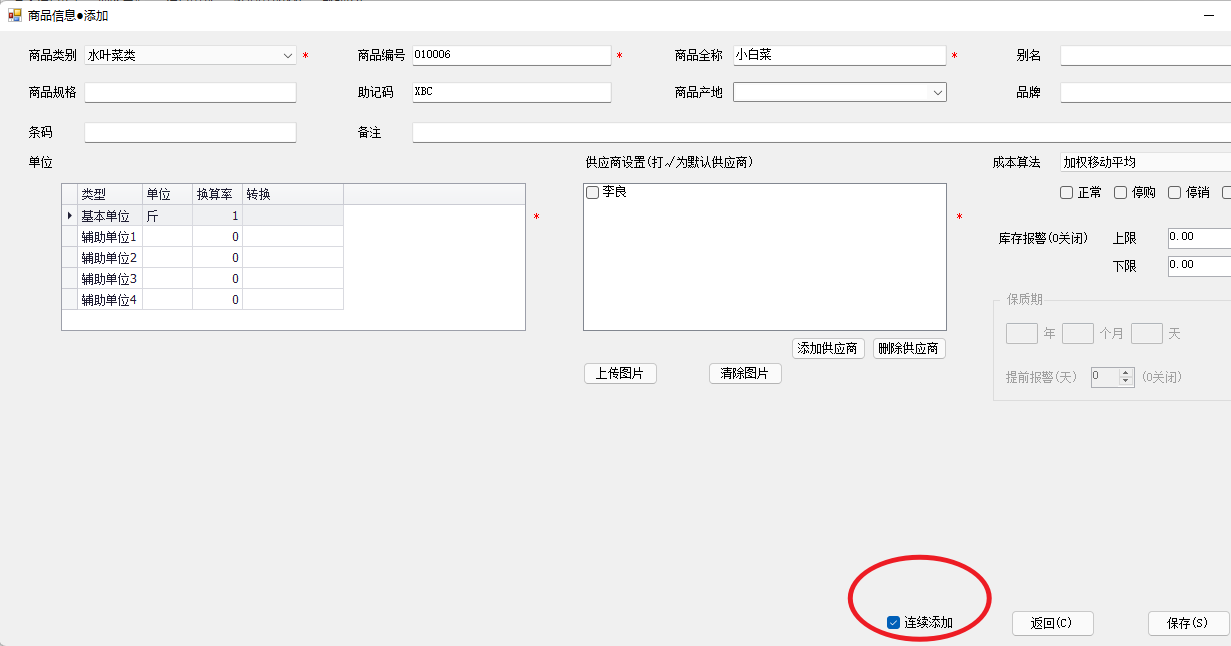1231x646 pixels.
Task: Click the 商品编号 field containing 010006
Action: (x=511, y=55)
